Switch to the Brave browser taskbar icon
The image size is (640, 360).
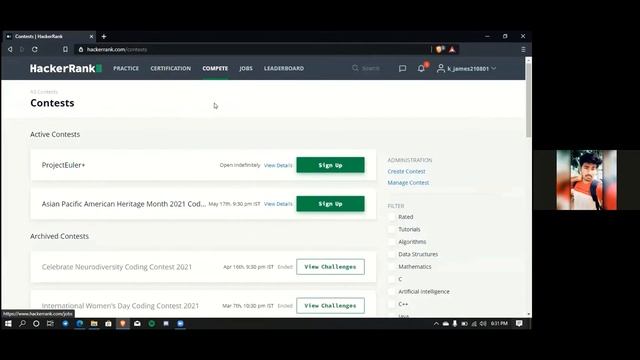[x=122, y=324]
